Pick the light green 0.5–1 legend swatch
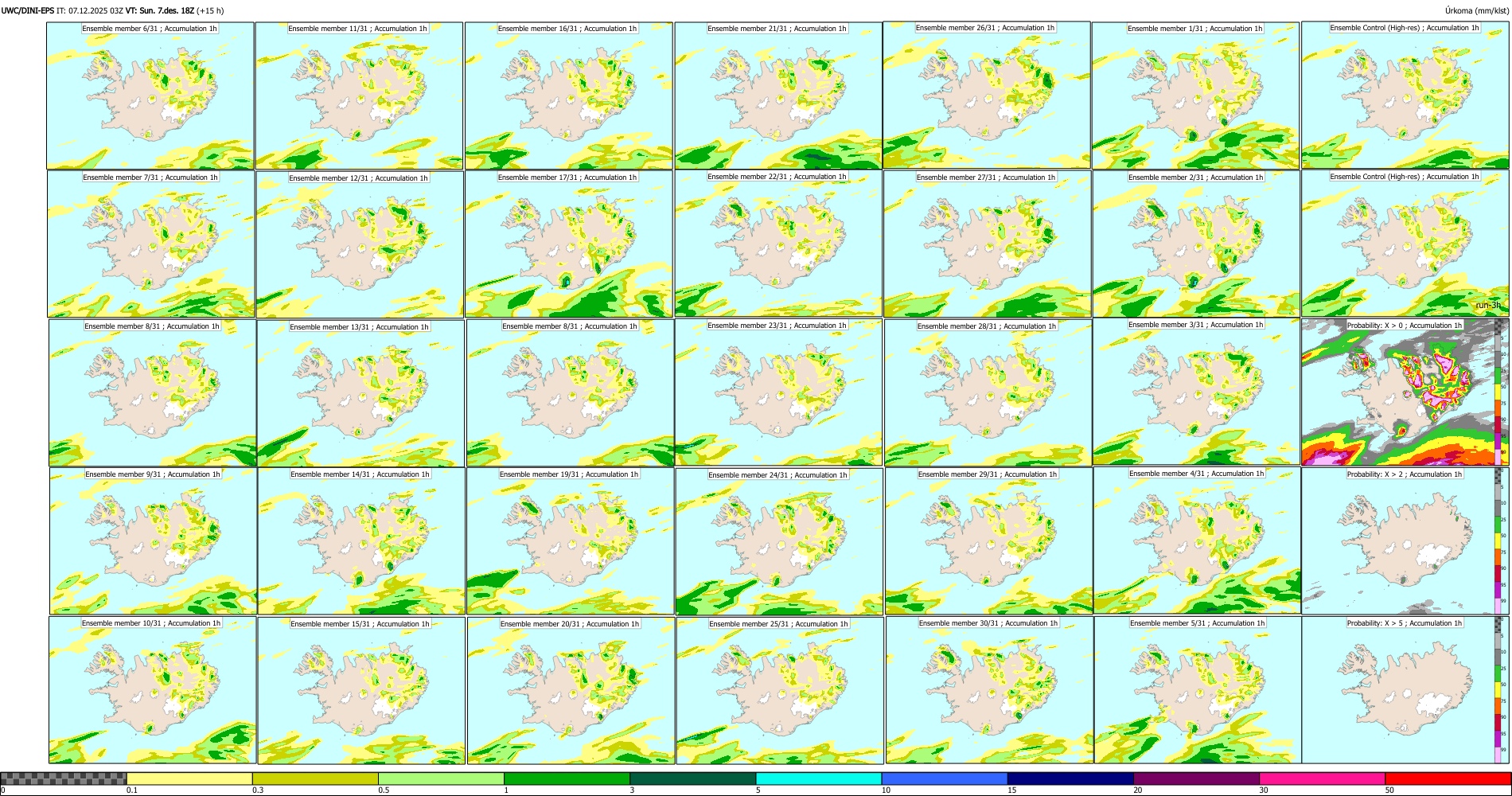This screenshot has height=796, width=1512. pyautogui.click(x=441, y=778)
